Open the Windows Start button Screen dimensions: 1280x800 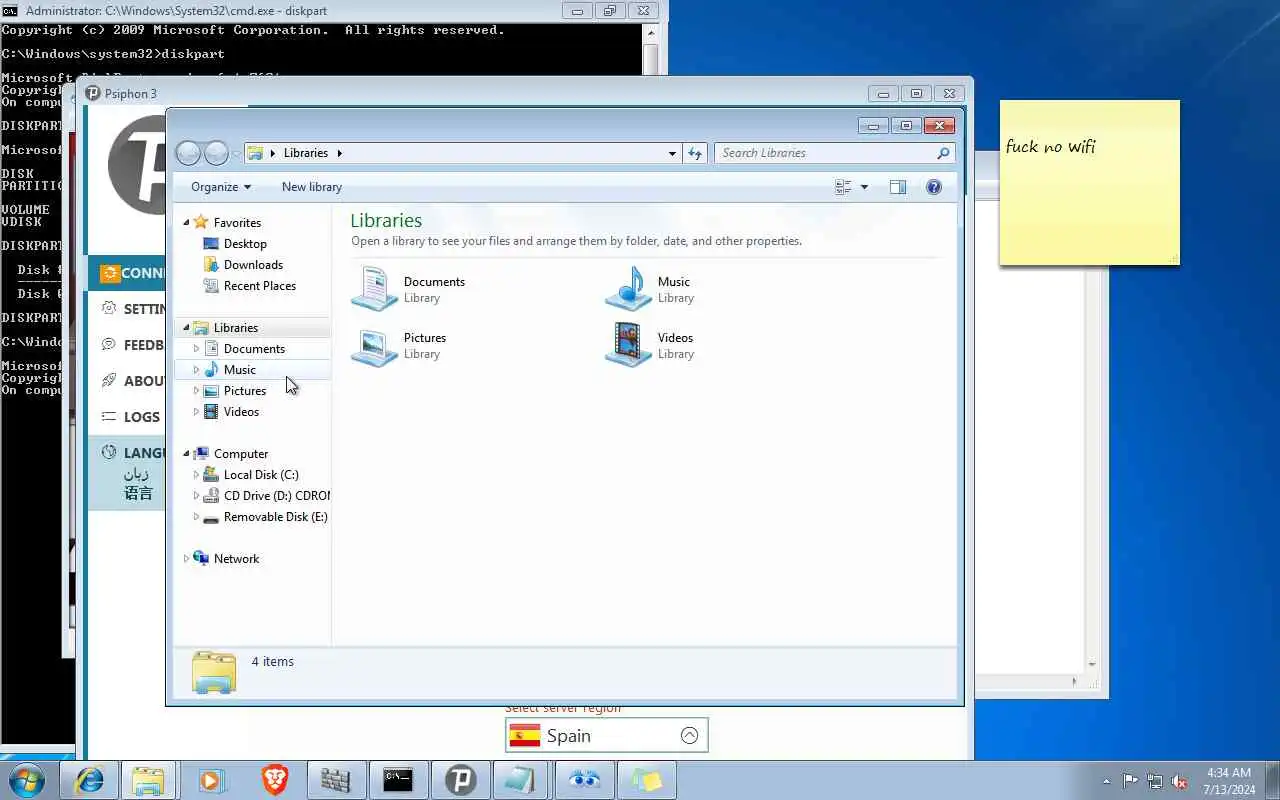point(26,780)
